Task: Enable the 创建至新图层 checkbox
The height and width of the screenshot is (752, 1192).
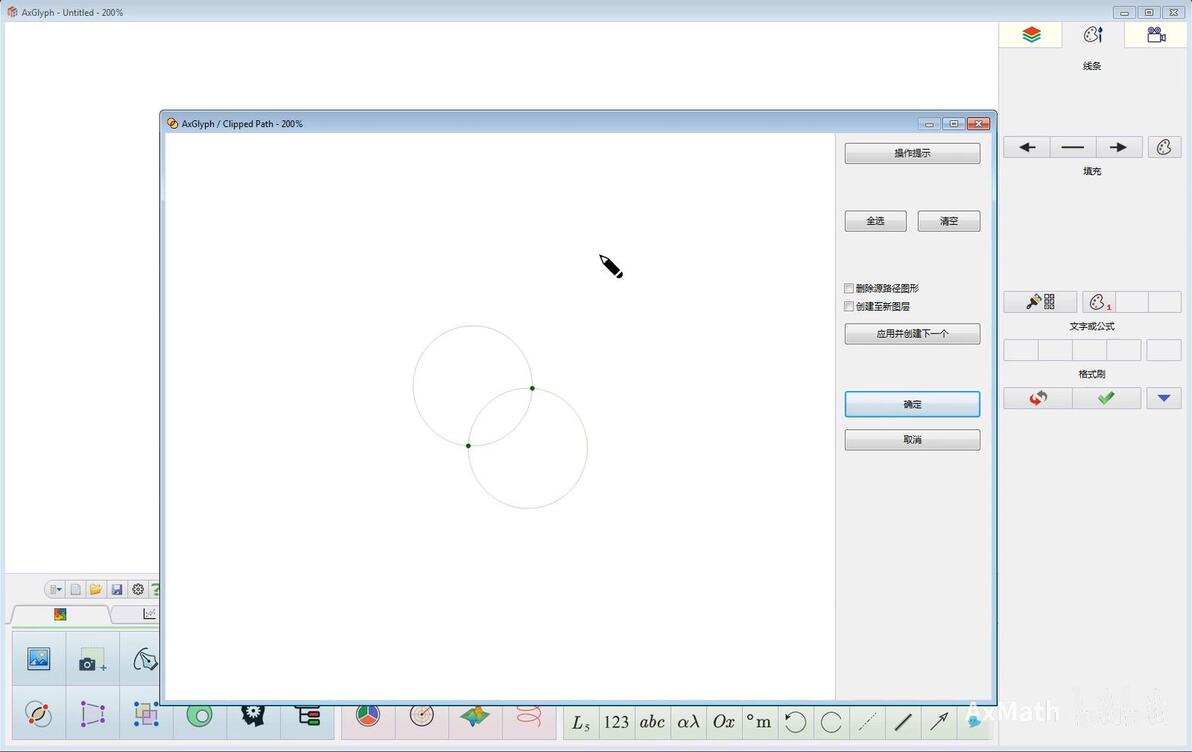Action: click(x=849, y=306)
